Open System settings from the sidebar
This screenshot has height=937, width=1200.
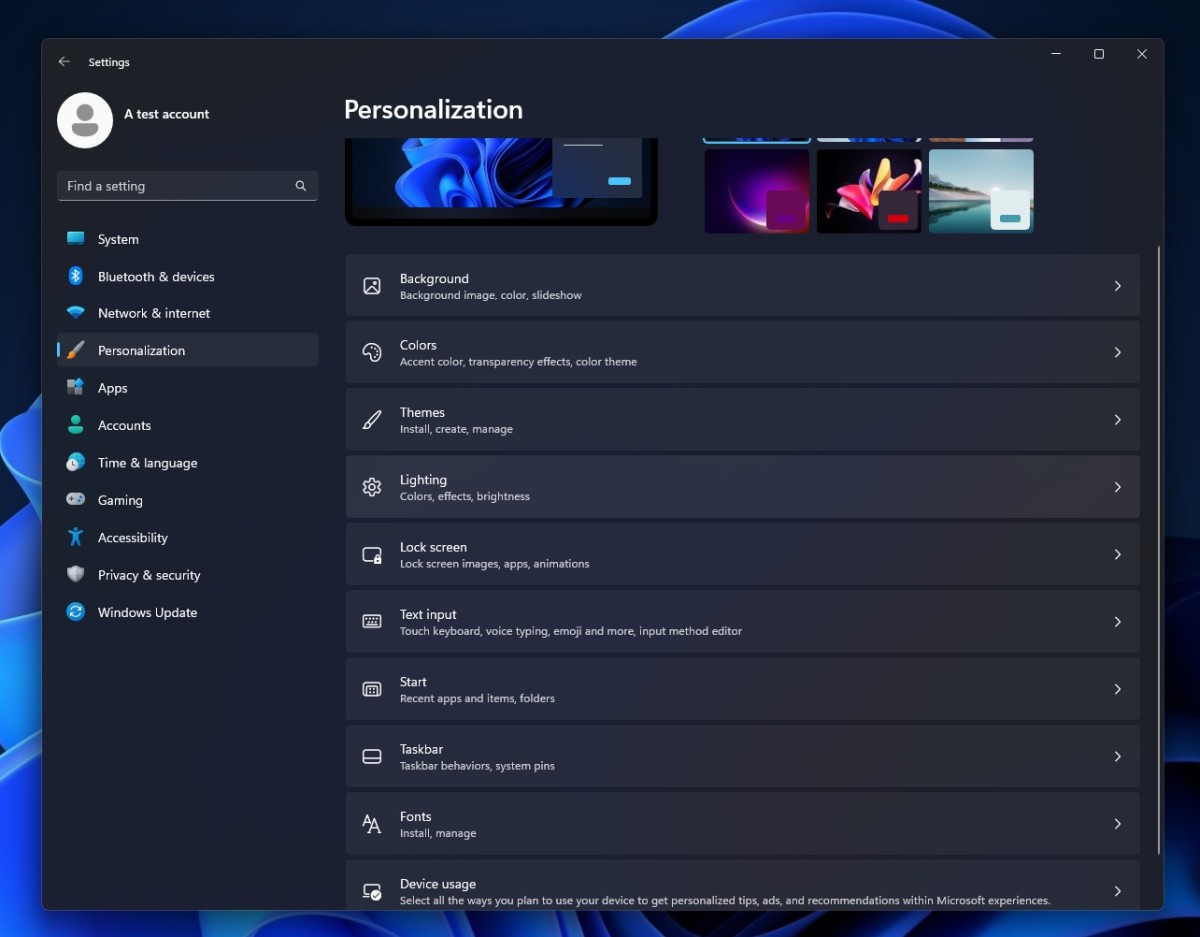[76, 239]
